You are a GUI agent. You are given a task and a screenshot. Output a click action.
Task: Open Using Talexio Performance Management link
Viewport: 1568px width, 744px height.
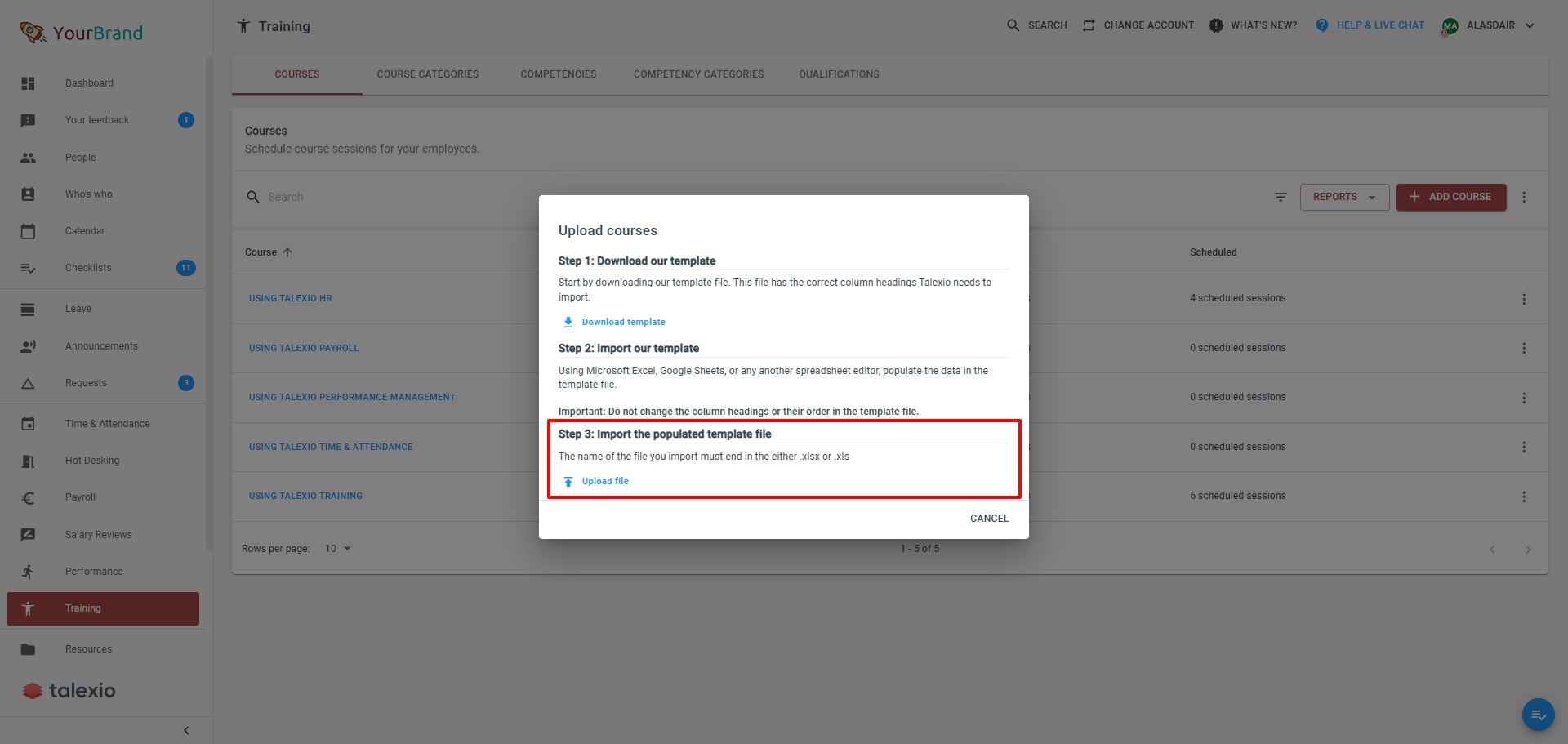click(352, 397)
